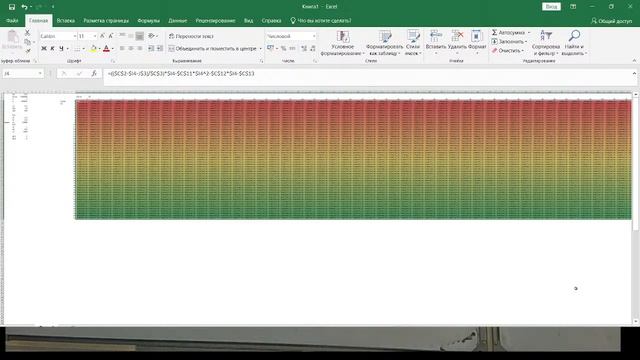
Task: Toggle bold Ж formatting
Action: coord(44,49)
